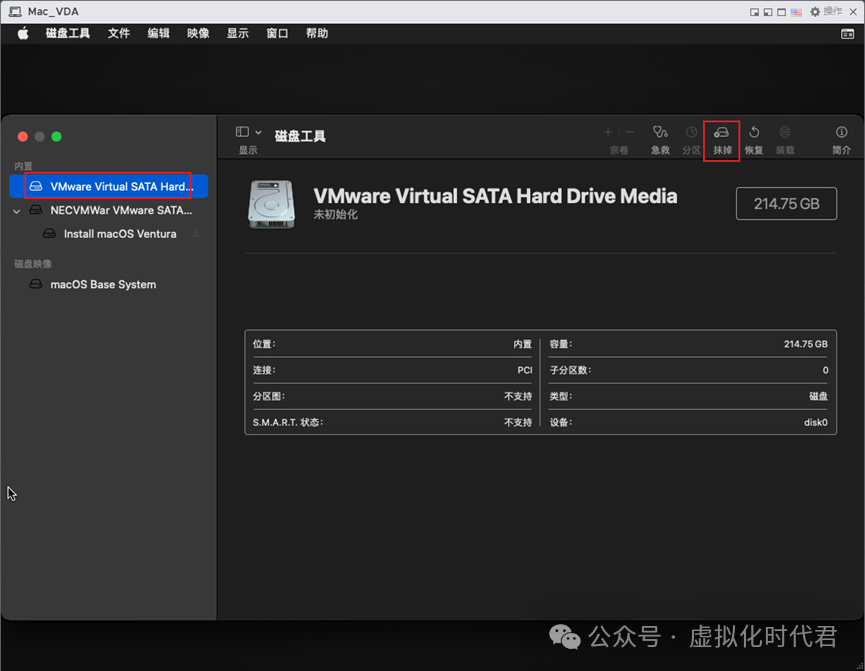The width and height of the screenshot is (865, 671).
Task: Open the 帮助 menu
Action: pyautogui.click(x=317, y=33)
